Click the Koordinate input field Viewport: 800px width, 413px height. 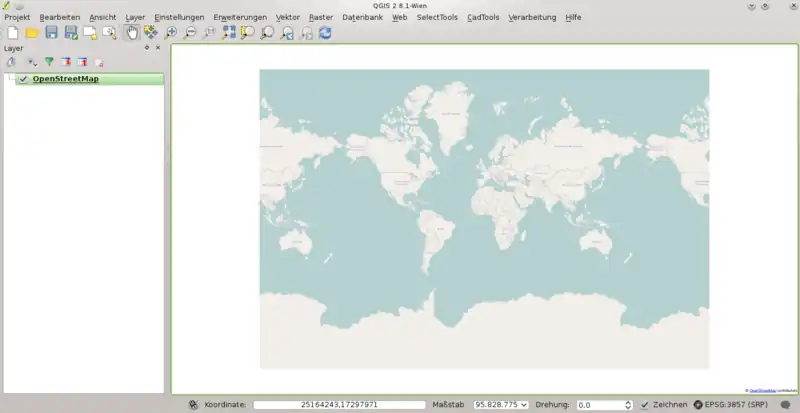point(339,405)
